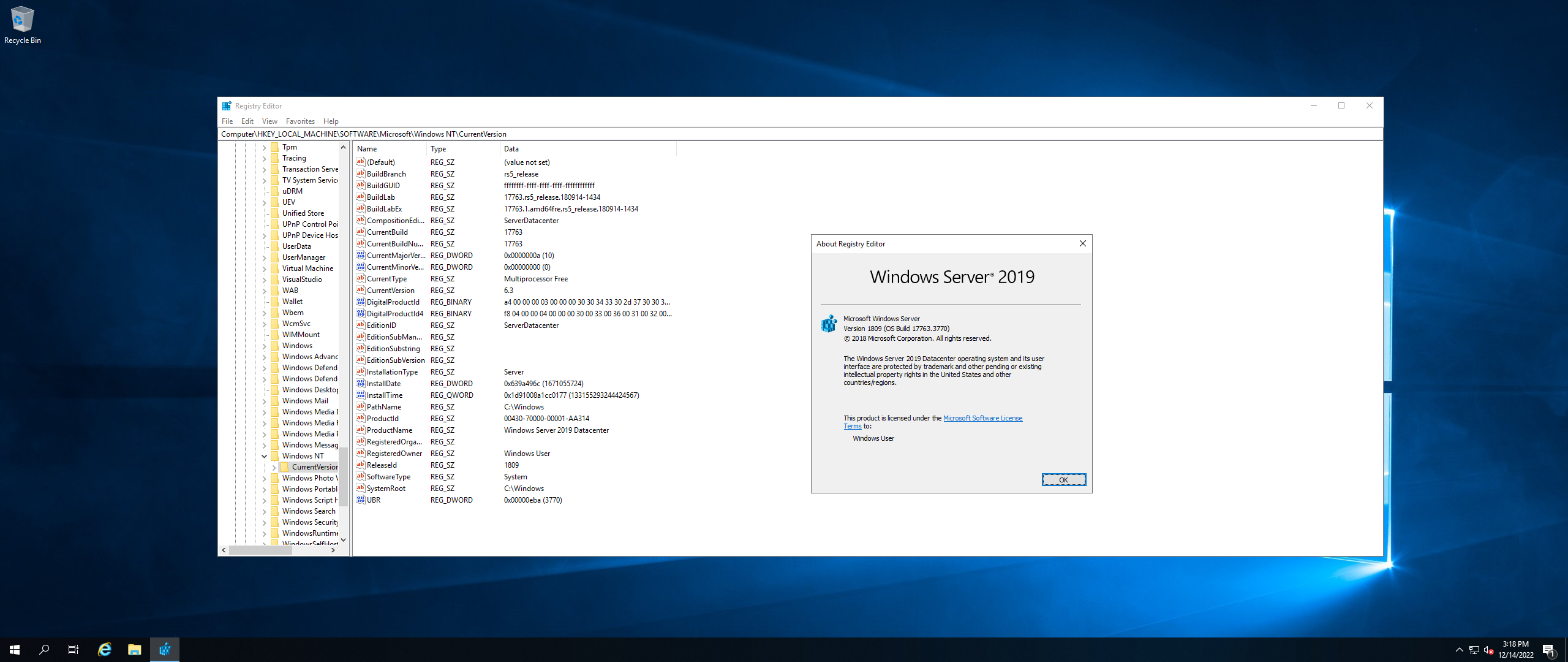Click the Windows Search folder icon
Viewport: 1568px width, 662px height.
[x=275, y=511]
